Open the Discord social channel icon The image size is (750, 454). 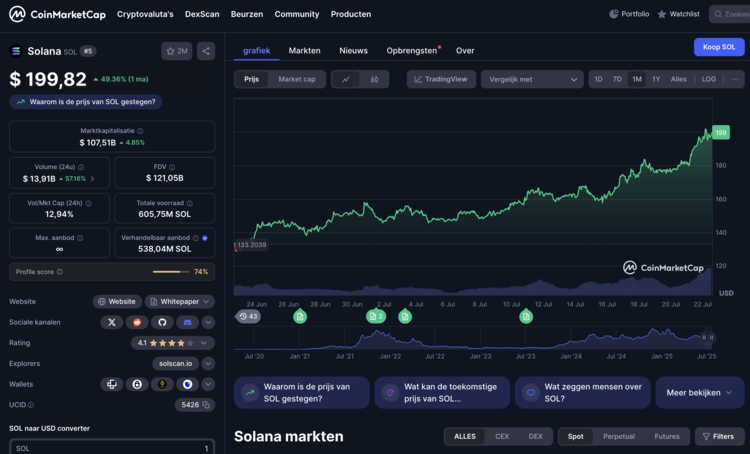[188, 322]
